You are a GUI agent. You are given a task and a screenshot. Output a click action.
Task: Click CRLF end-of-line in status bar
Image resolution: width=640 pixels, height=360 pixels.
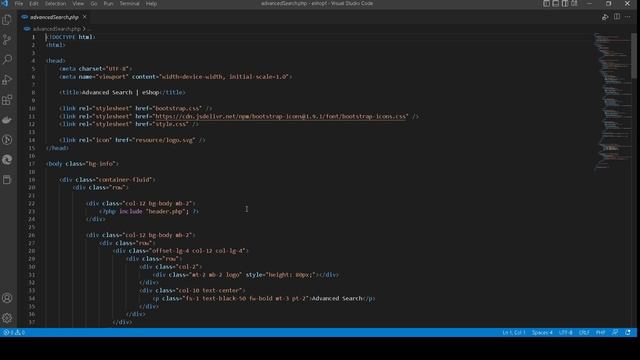584,332
